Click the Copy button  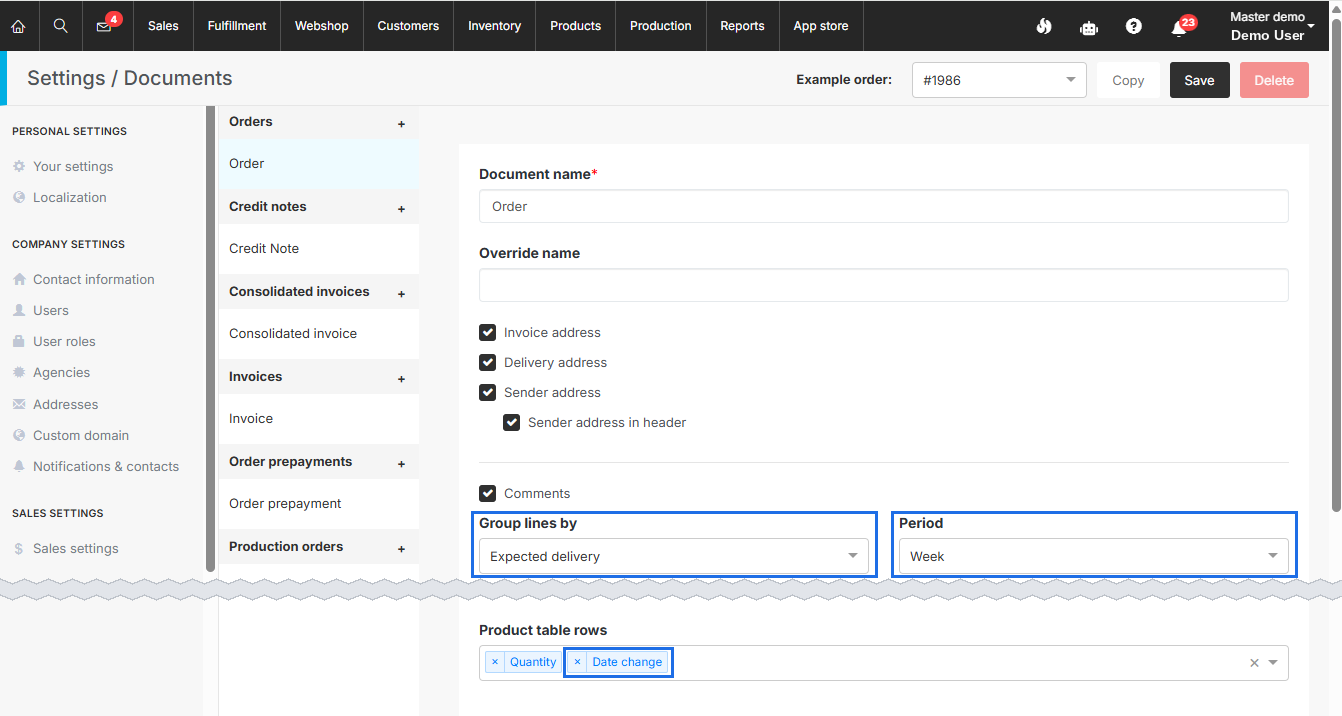(x=1128, y=80)
